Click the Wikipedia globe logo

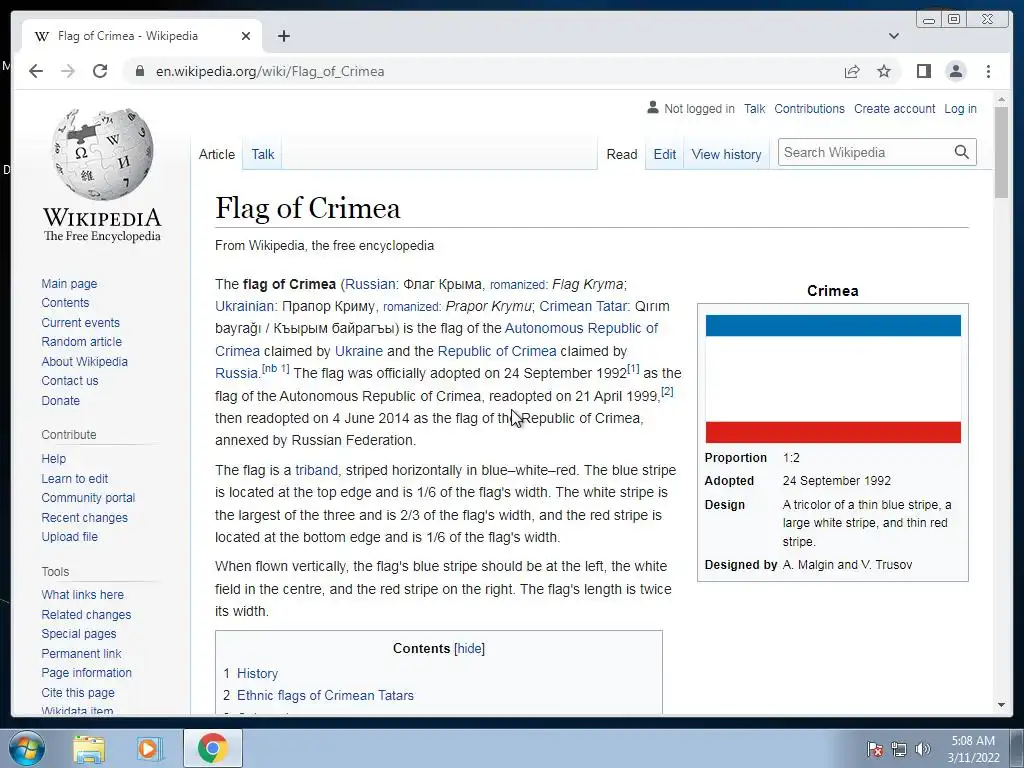pos(103,154)
